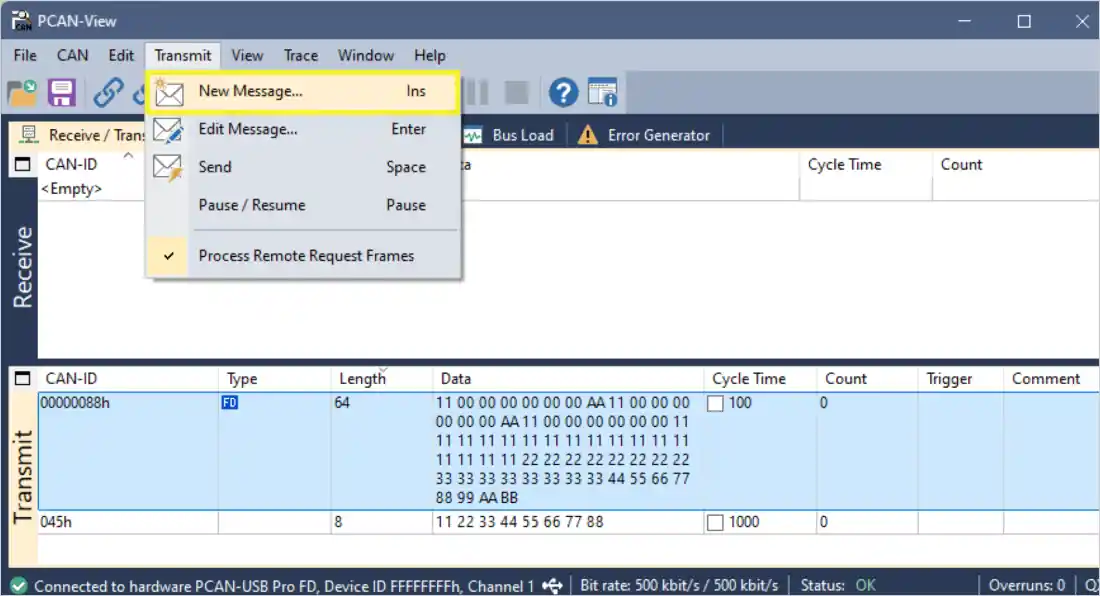
Task: Click the vertical Transmit panel label
Action: (x=22, y=477)
